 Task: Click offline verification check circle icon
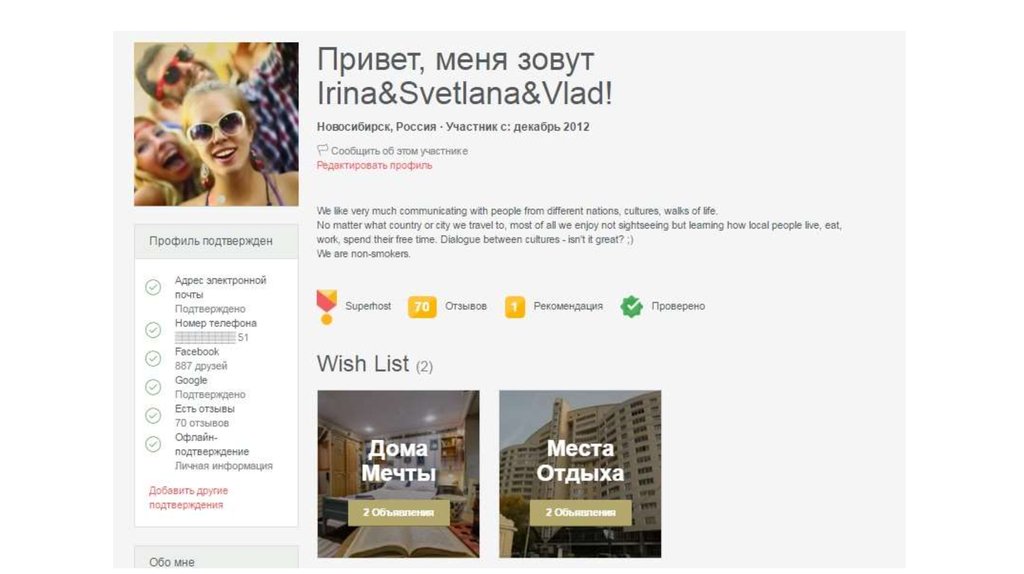click(153, 445)
